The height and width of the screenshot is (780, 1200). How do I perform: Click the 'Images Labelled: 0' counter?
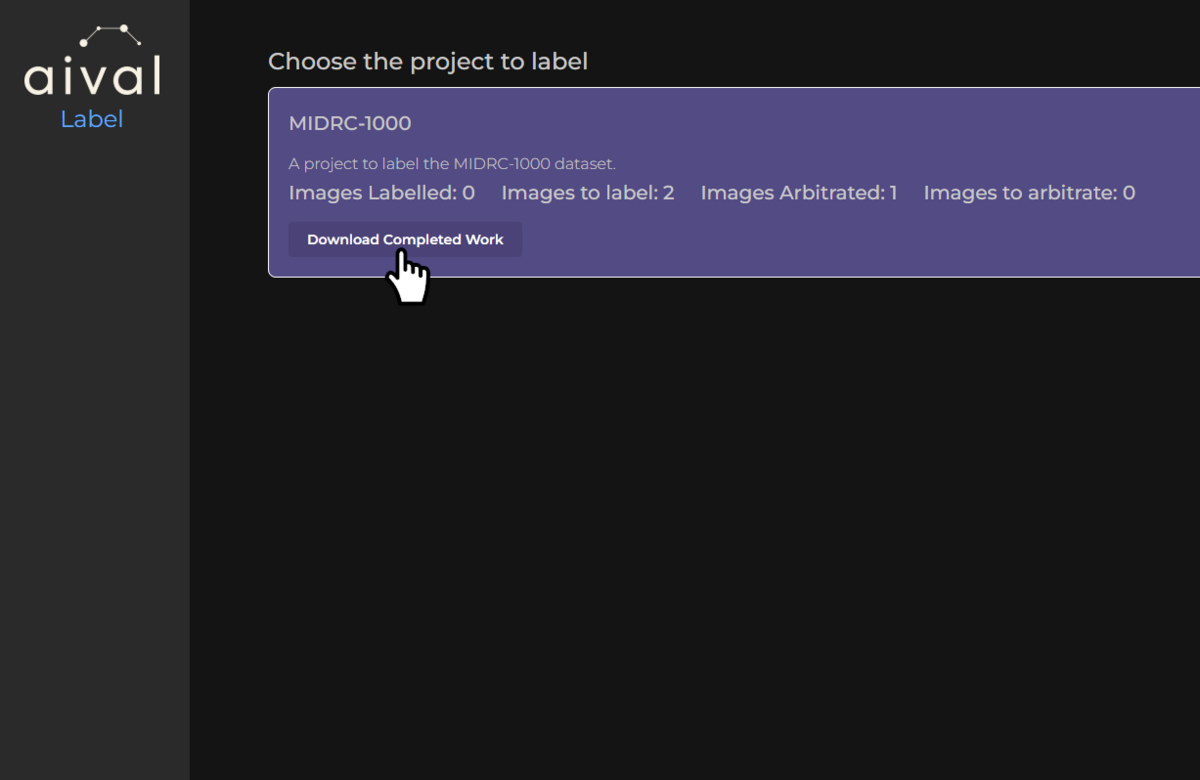point(381,192)
